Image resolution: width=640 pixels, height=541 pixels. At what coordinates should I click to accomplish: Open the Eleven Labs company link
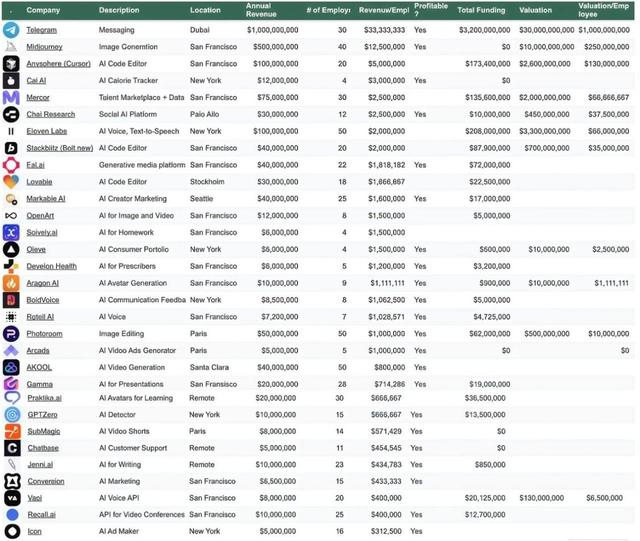coord(47,131)
